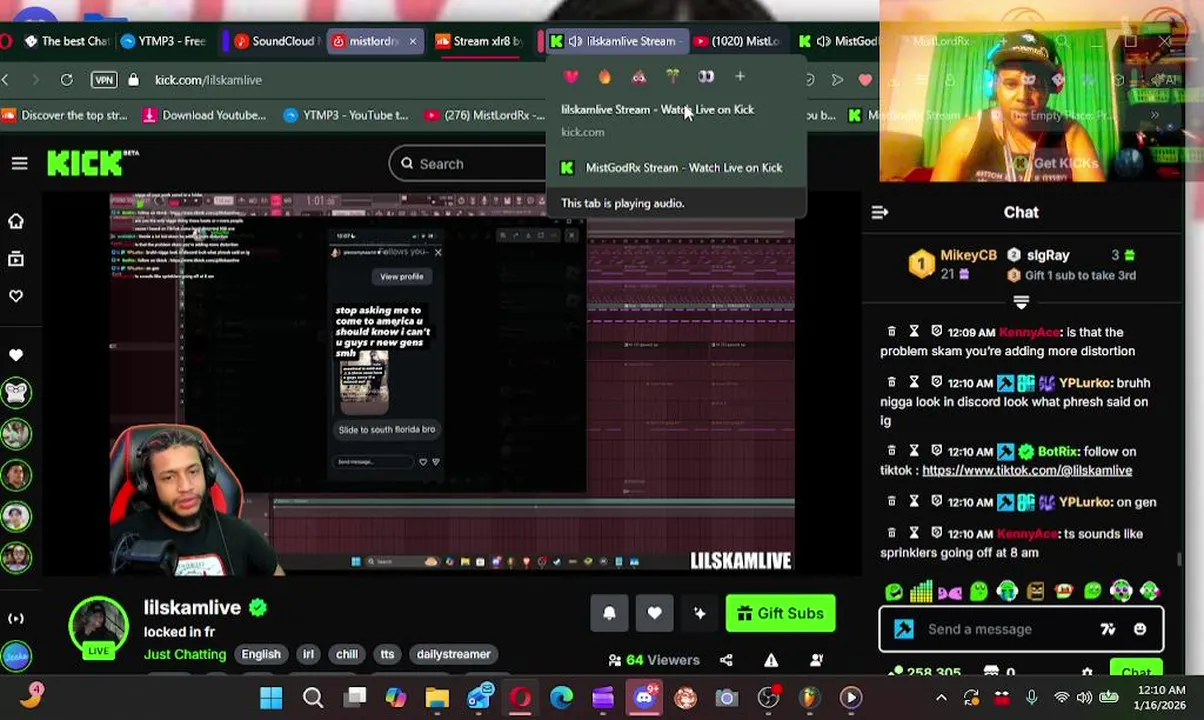Expand the sidebar recommended channels toggle
Image resolution: width=1204 pixels, height=720 pixels.
[x=16, y=619]
